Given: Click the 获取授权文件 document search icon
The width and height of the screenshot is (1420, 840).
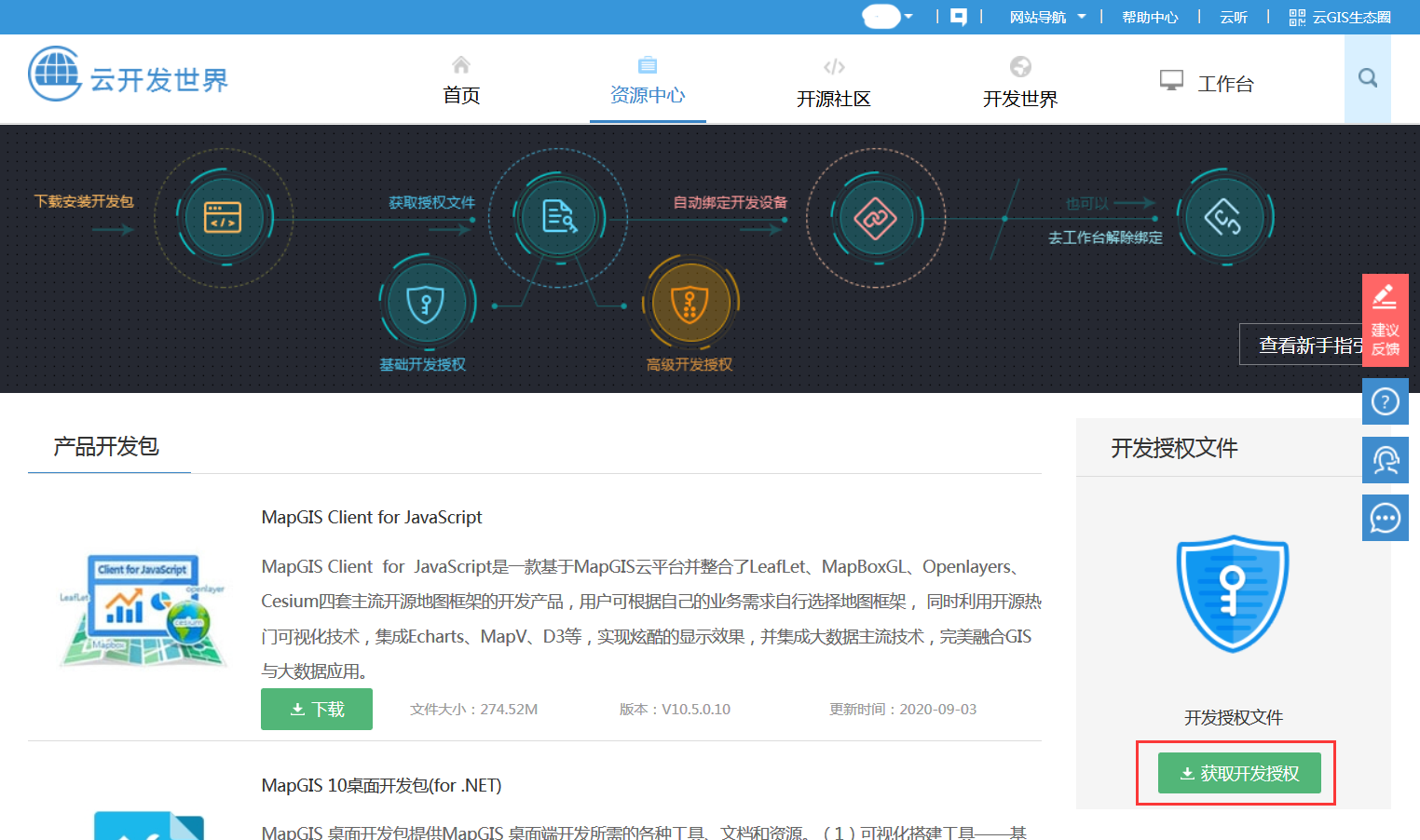Looking at the screenshot, I should [x=559, y=217].
